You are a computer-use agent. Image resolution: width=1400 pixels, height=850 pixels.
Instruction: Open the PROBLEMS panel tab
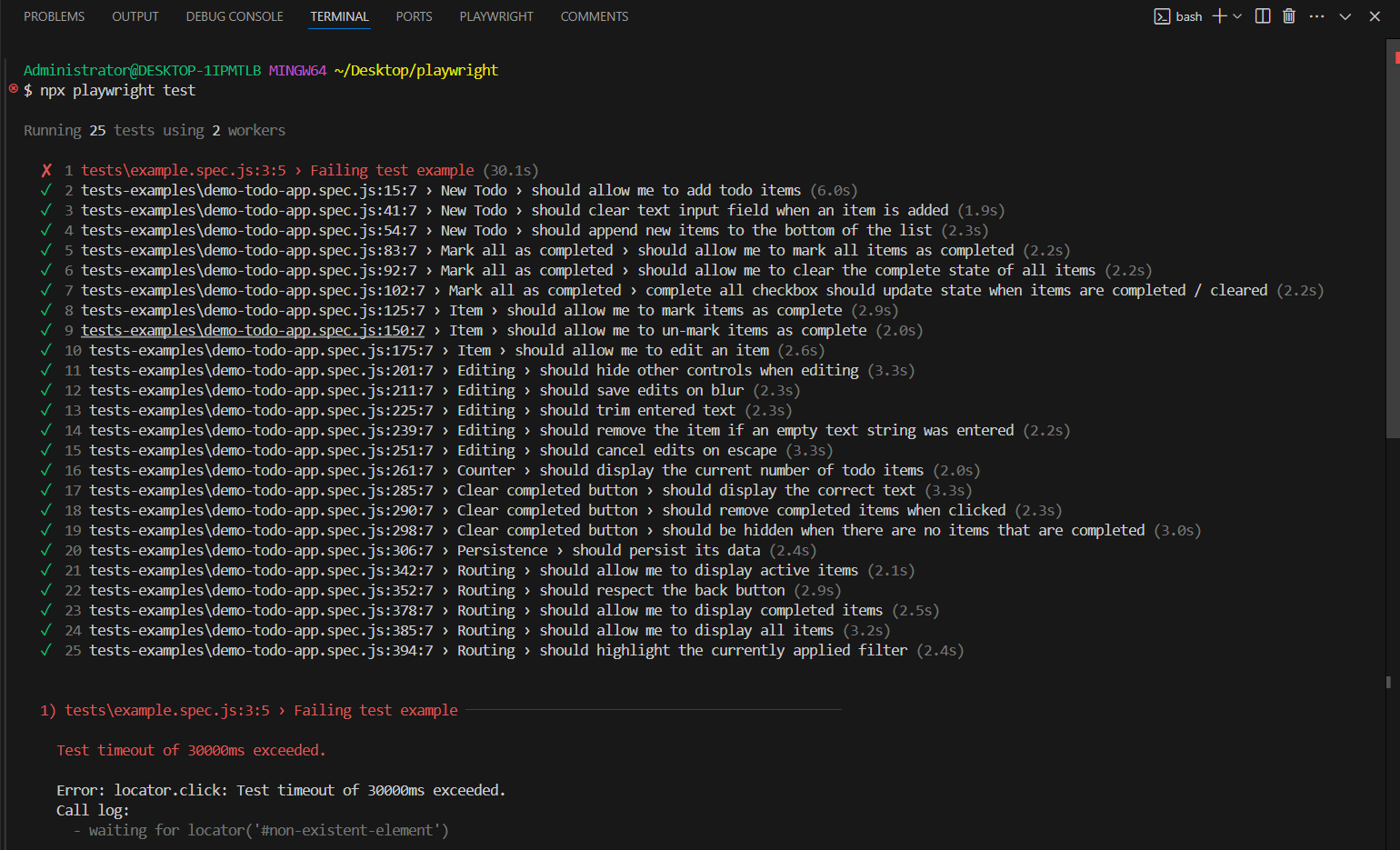pyautogui.click(x=55, y=16)
